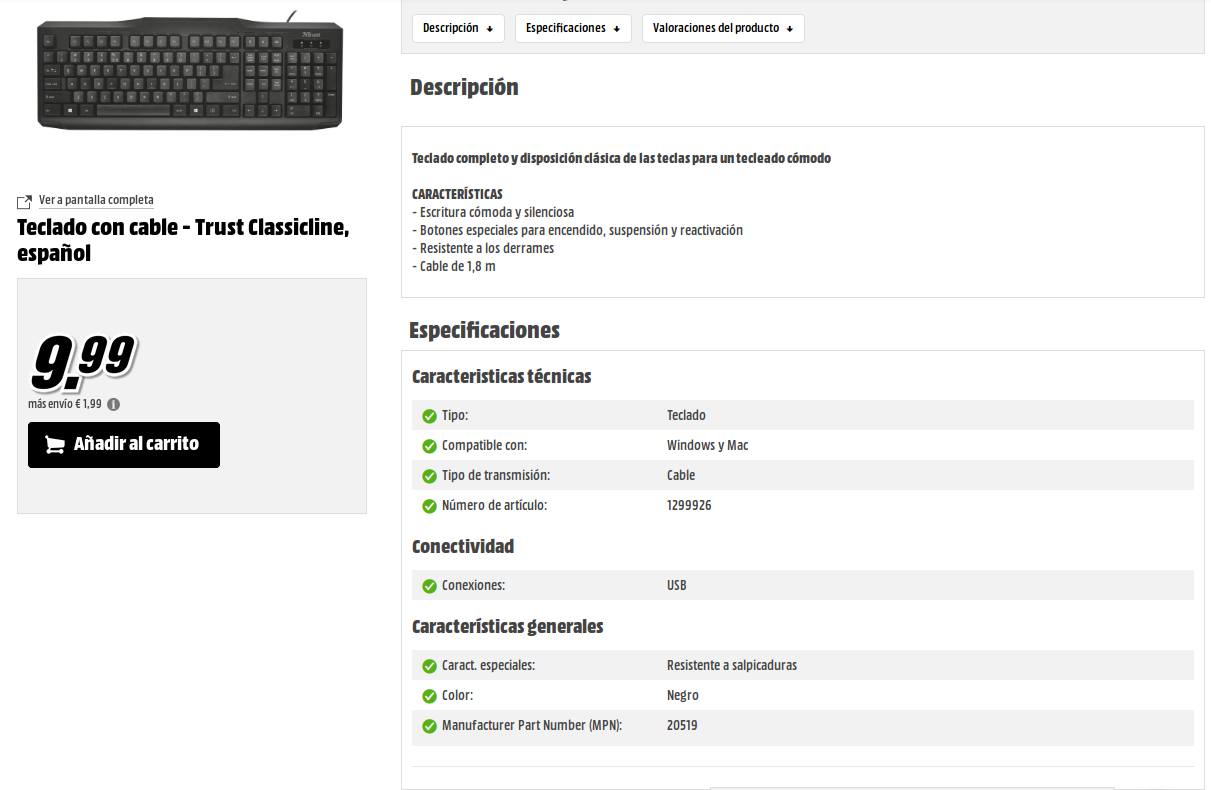Screen dimensions: 1211x790
Task: Click green check icon beside Compatible con
Action: pyautogui.click(x=429, y=446)
